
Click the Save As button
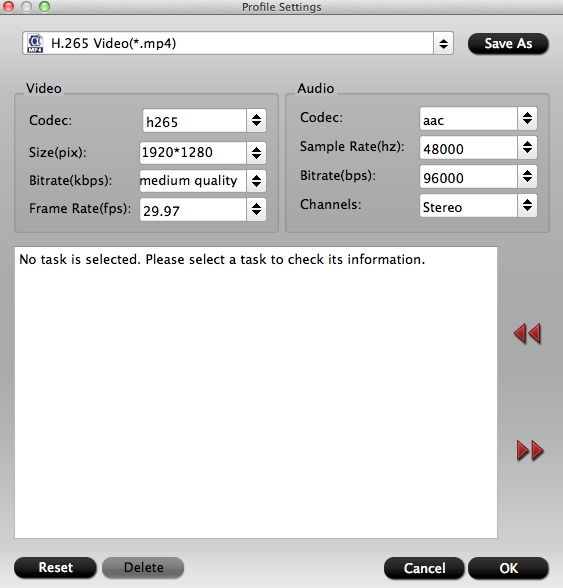(x=508, y=44)
